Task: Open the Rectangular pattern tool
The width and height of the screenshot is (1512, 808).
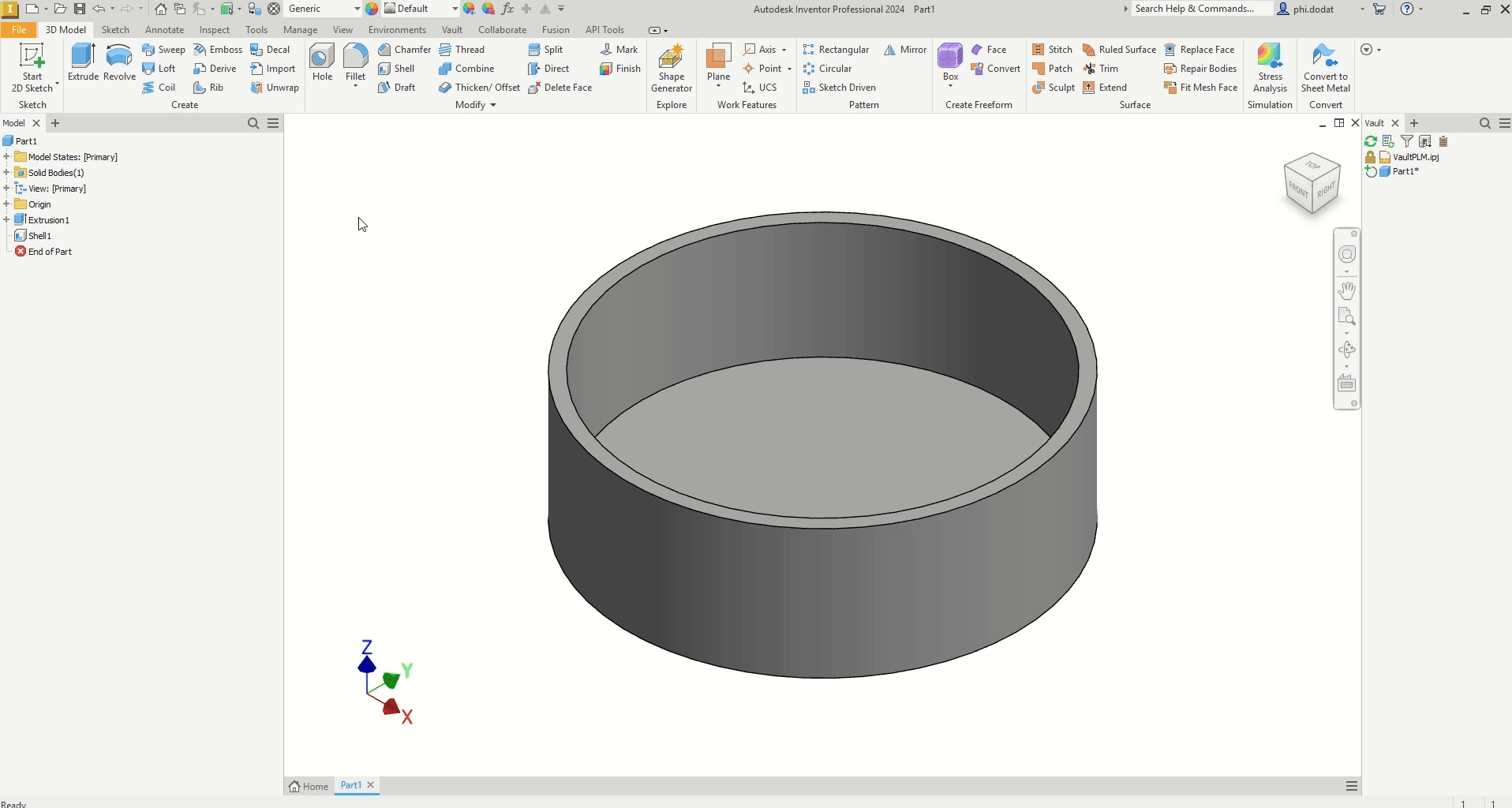Action: click(836, 50)
